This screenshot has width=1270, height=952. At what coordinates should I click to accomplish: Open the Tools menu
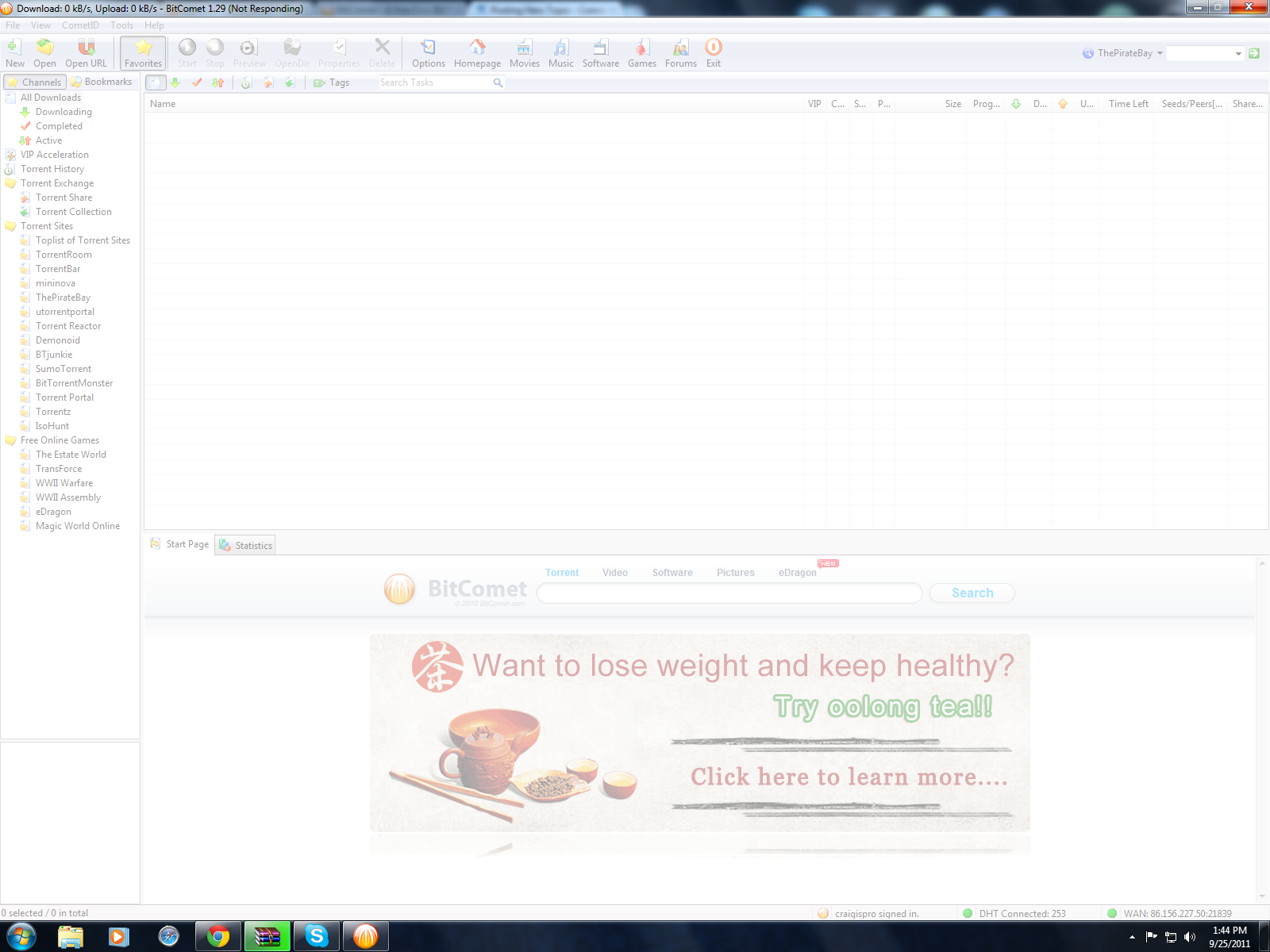tap(121, 25)
